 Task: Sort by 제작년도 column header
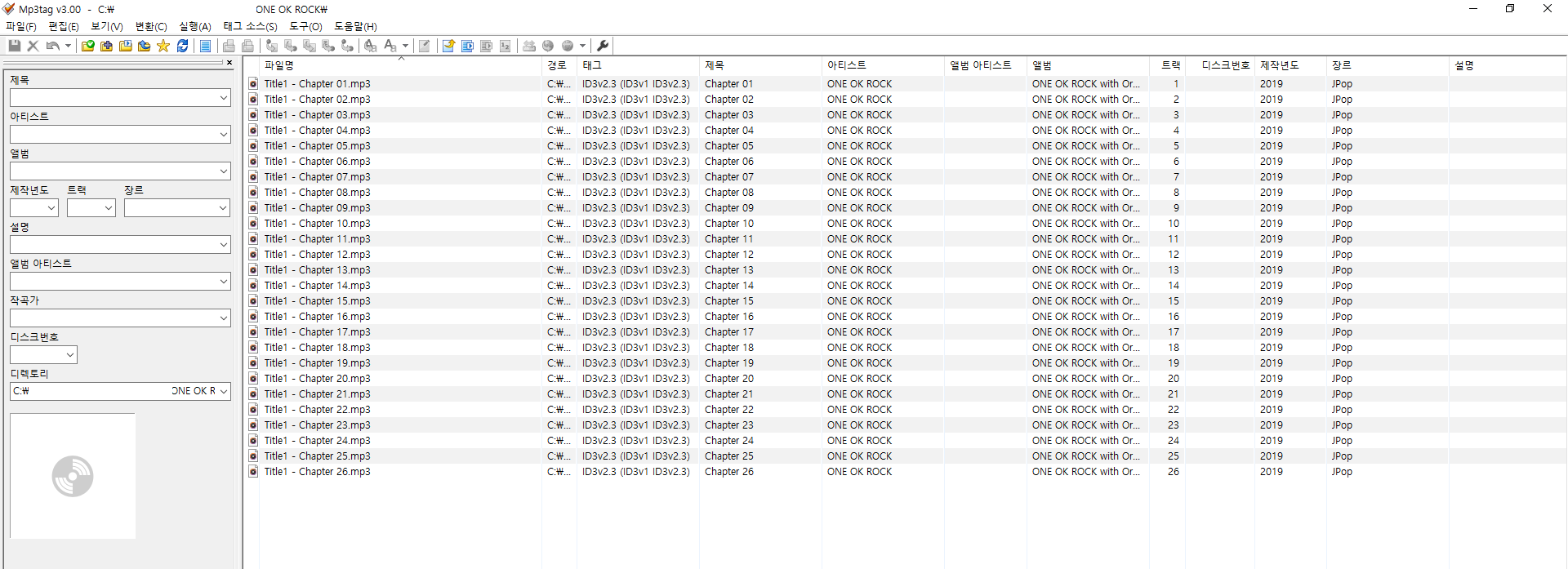point(1290,65)
